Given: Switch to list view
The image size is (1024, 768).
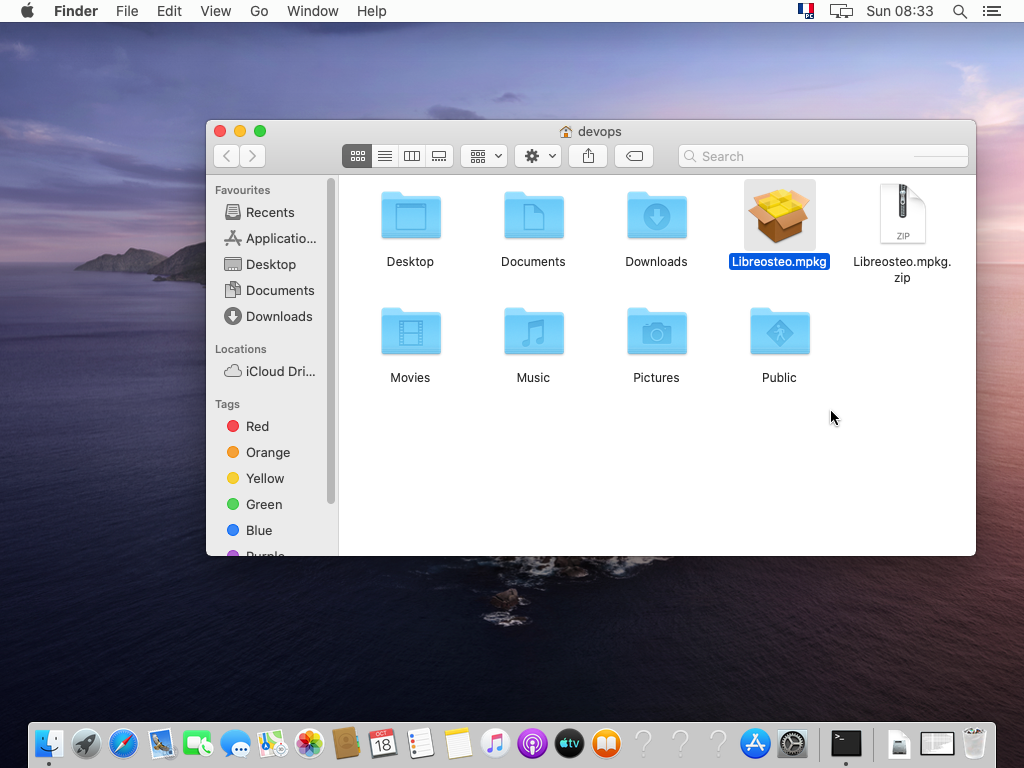Looking at the screenshot, I should click(x=385, y=156).
